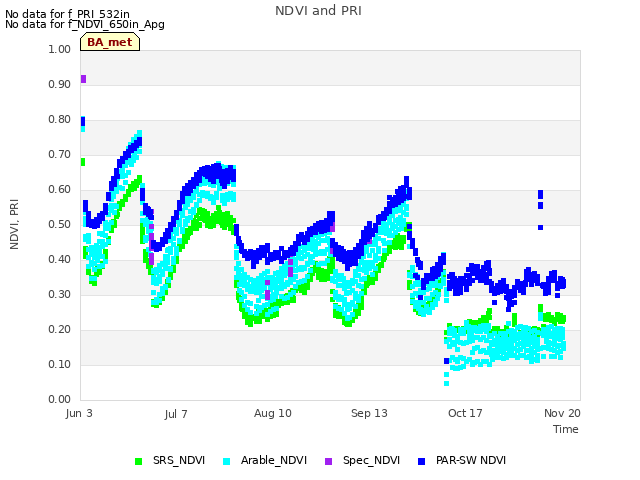Click the 0.80 y-axis tick label
Image resolution: width=640 pixels, height=480 pixels.
60,120
